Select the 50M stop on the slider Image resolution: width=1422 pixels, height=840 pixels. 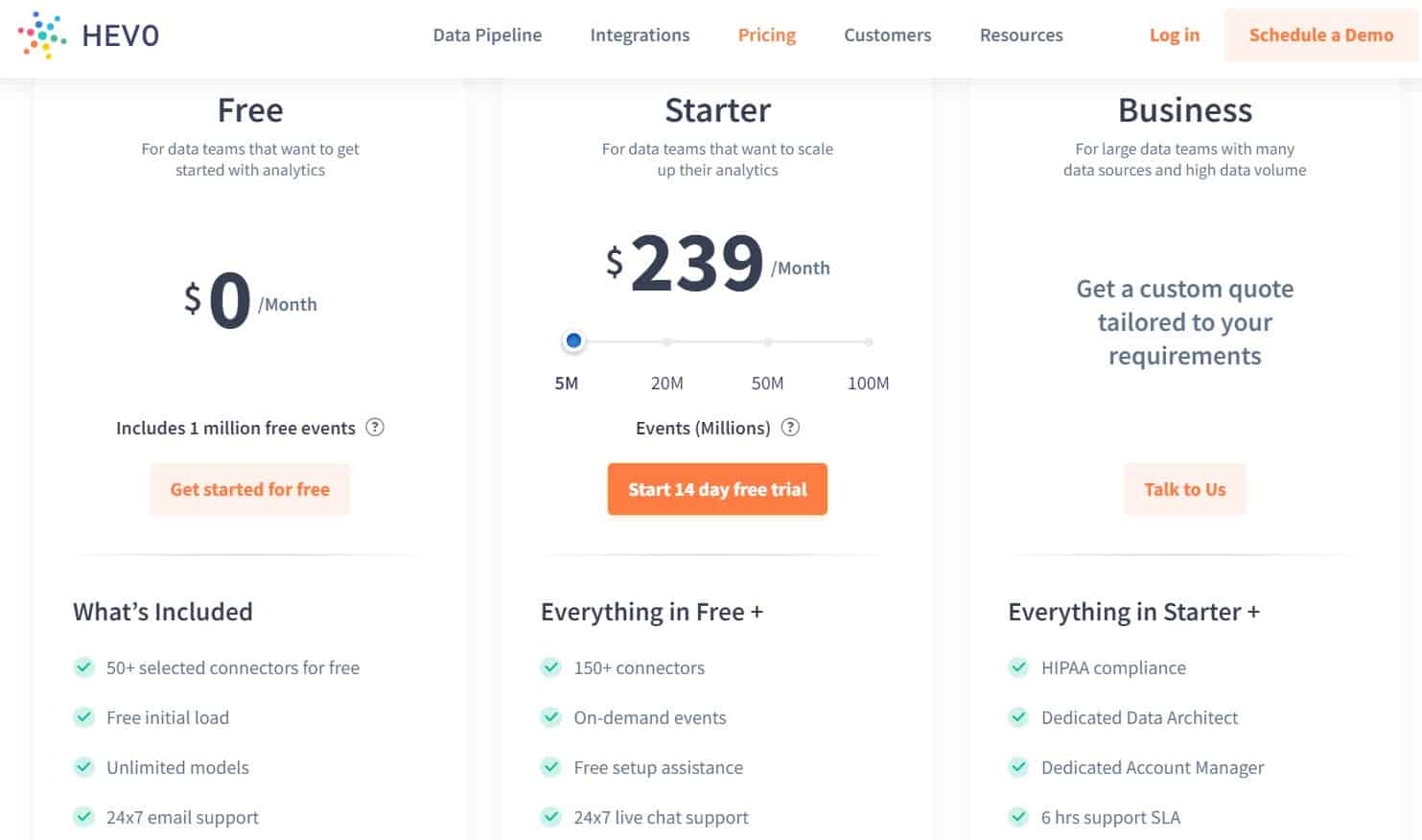[768, 341]
